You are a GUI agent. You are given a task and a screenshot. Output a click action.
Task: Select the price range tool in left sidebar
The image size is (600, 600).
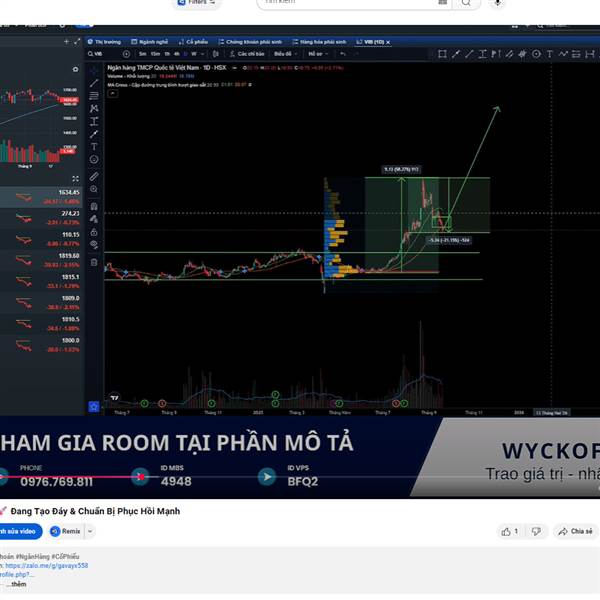(x=94, y=121)
